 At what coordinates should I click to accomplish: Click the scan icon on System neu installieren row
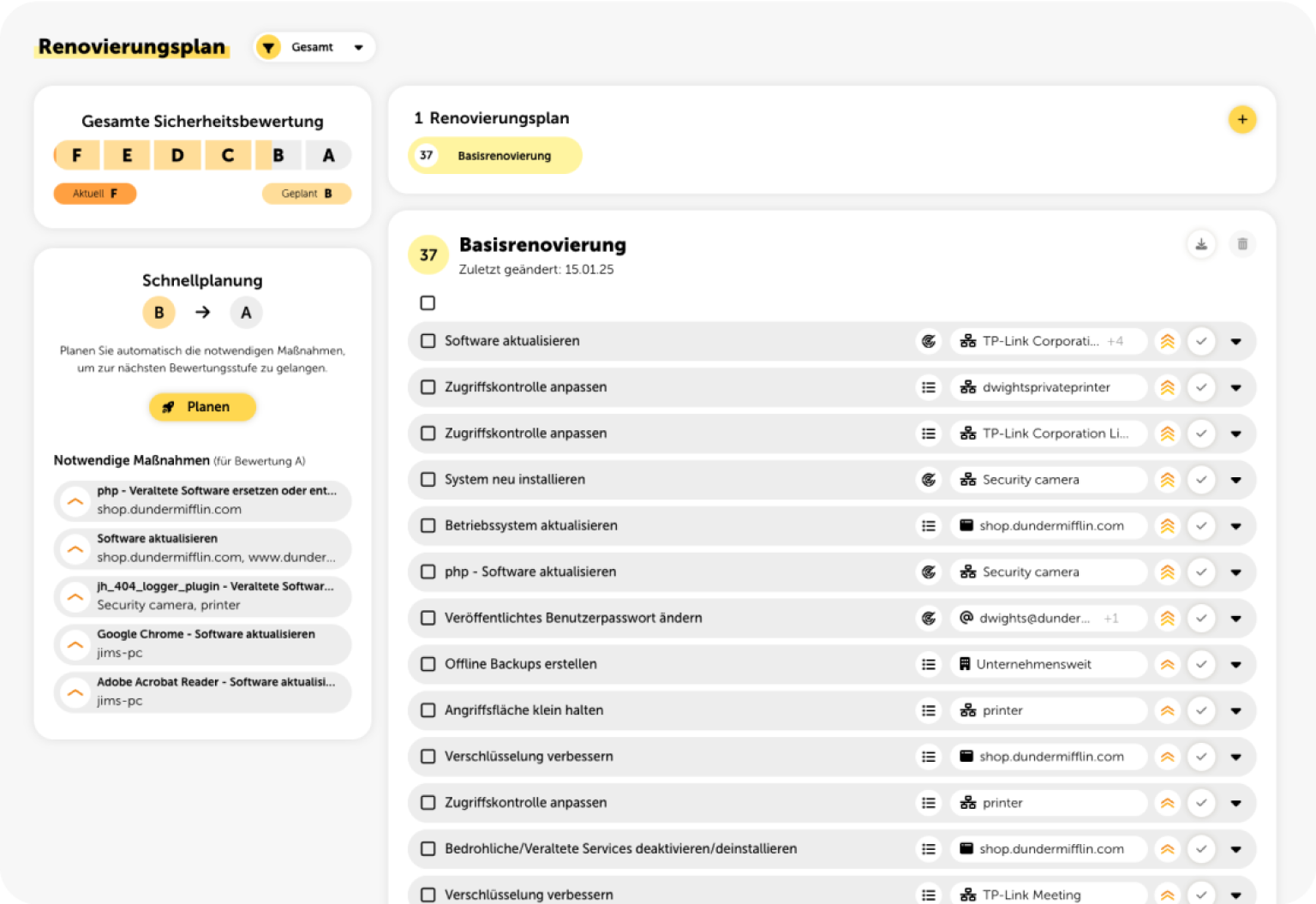[x=928, y=480]
